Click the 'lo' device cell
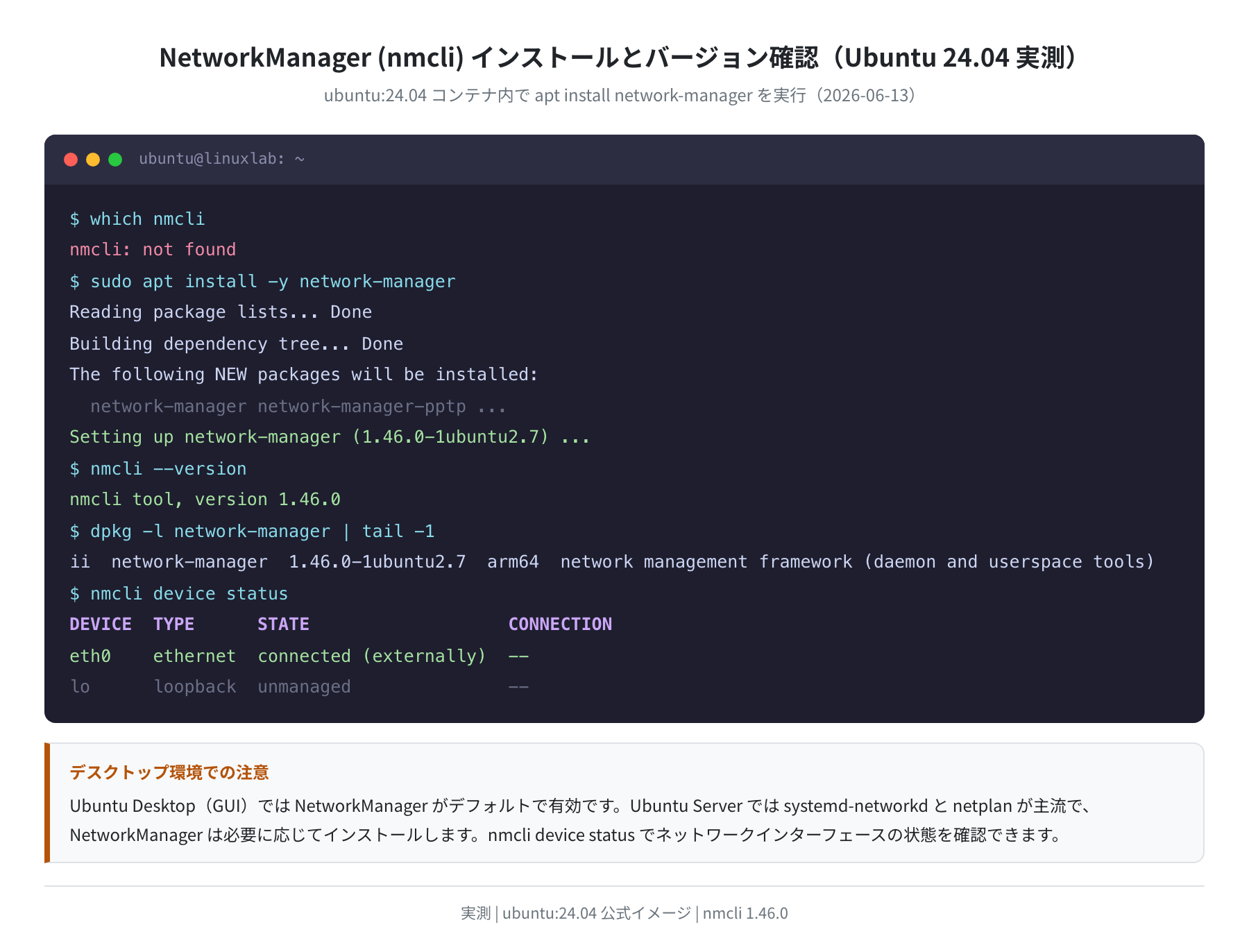The image size is (1249, 952). (x=80, y=686)
